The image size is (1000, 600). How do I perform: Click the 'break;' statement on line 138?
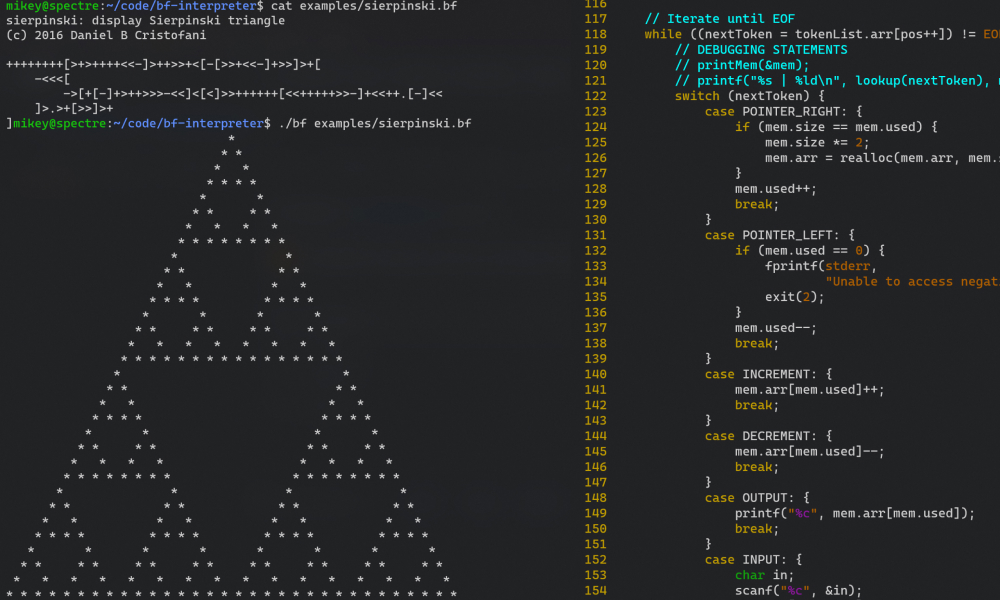[757, 343]
